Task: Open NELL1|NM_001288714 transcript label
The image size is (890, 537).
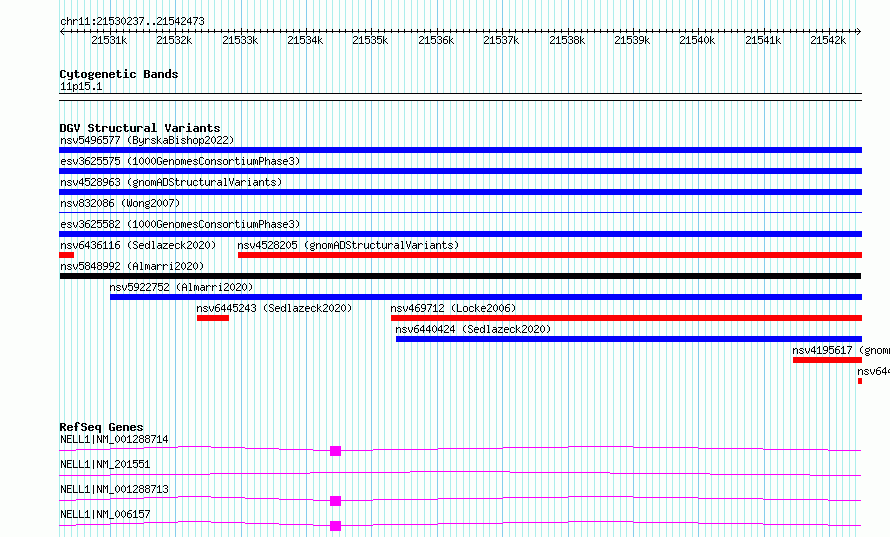Action: click(x=114, y=439)
